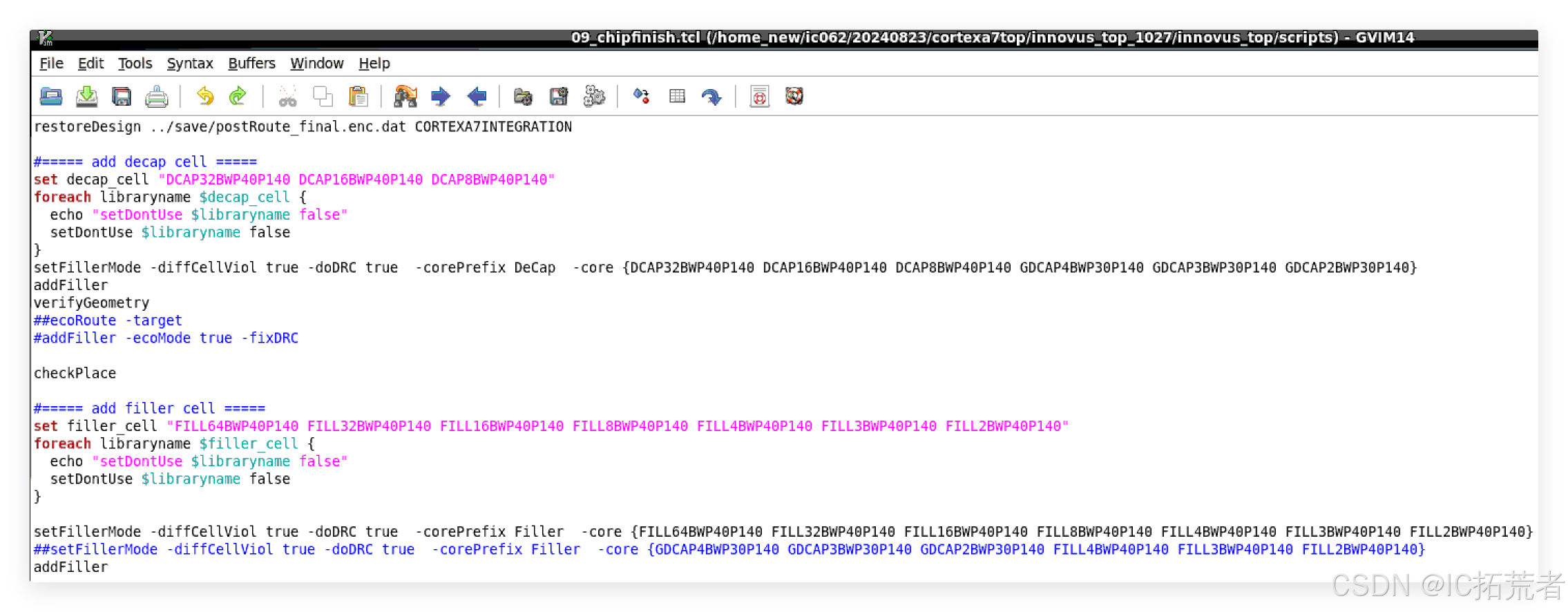Click the '#===== add decap cell =====' comment
1568x612 pixels.
pos(145,162)
